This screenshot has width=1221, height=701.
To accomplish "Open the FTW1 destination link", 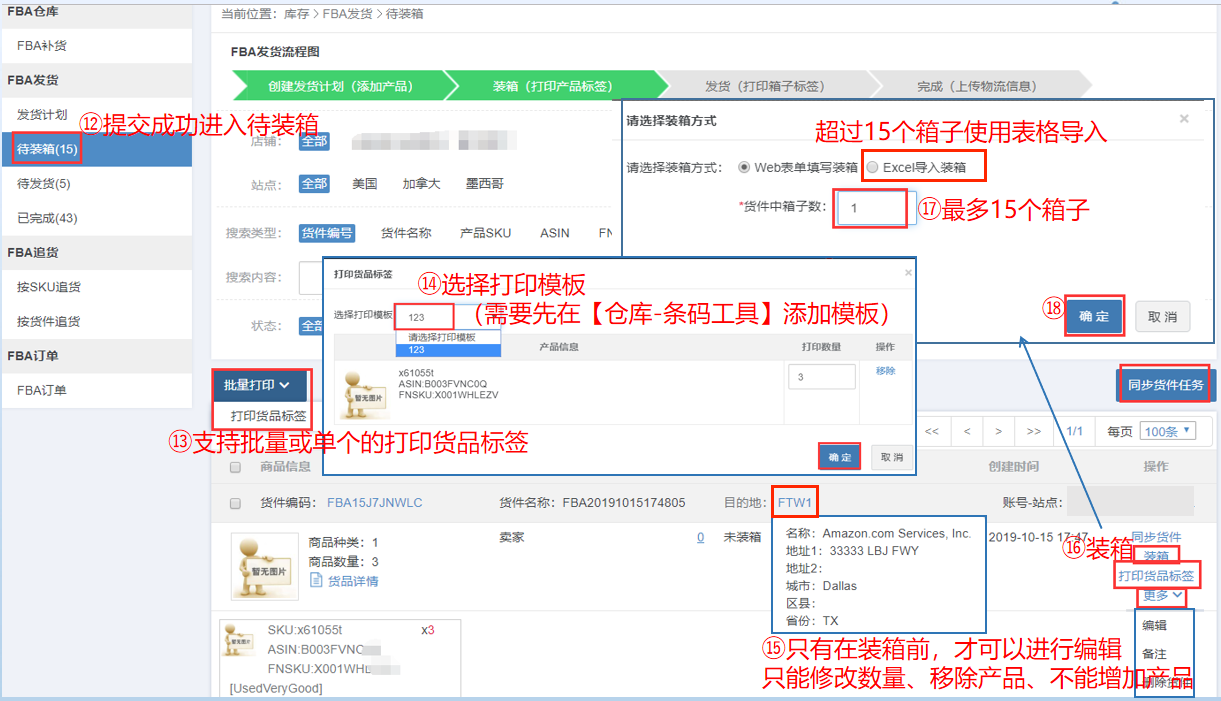I will [796, 502].
